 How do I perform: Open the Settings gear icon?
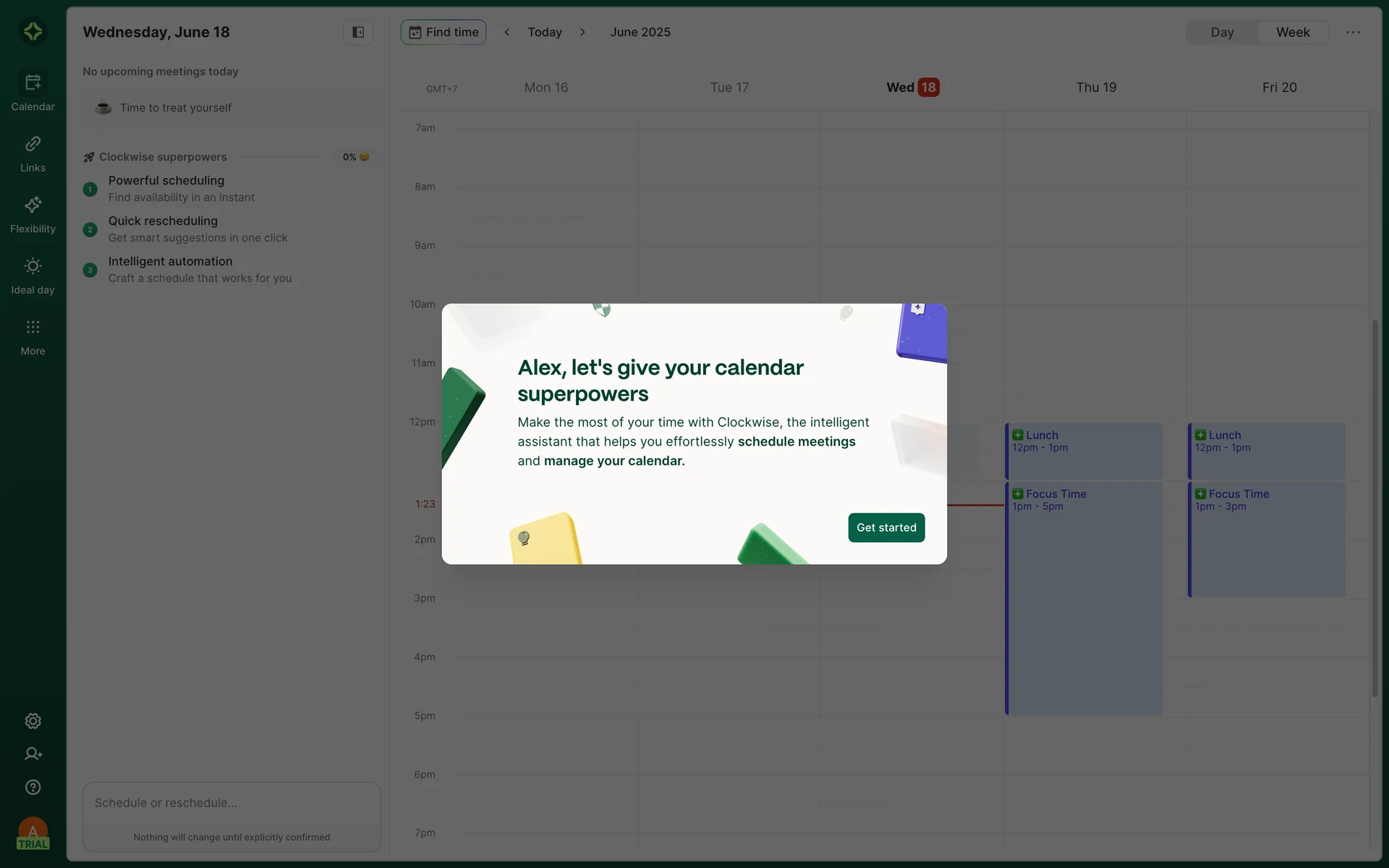click(33, 721)
